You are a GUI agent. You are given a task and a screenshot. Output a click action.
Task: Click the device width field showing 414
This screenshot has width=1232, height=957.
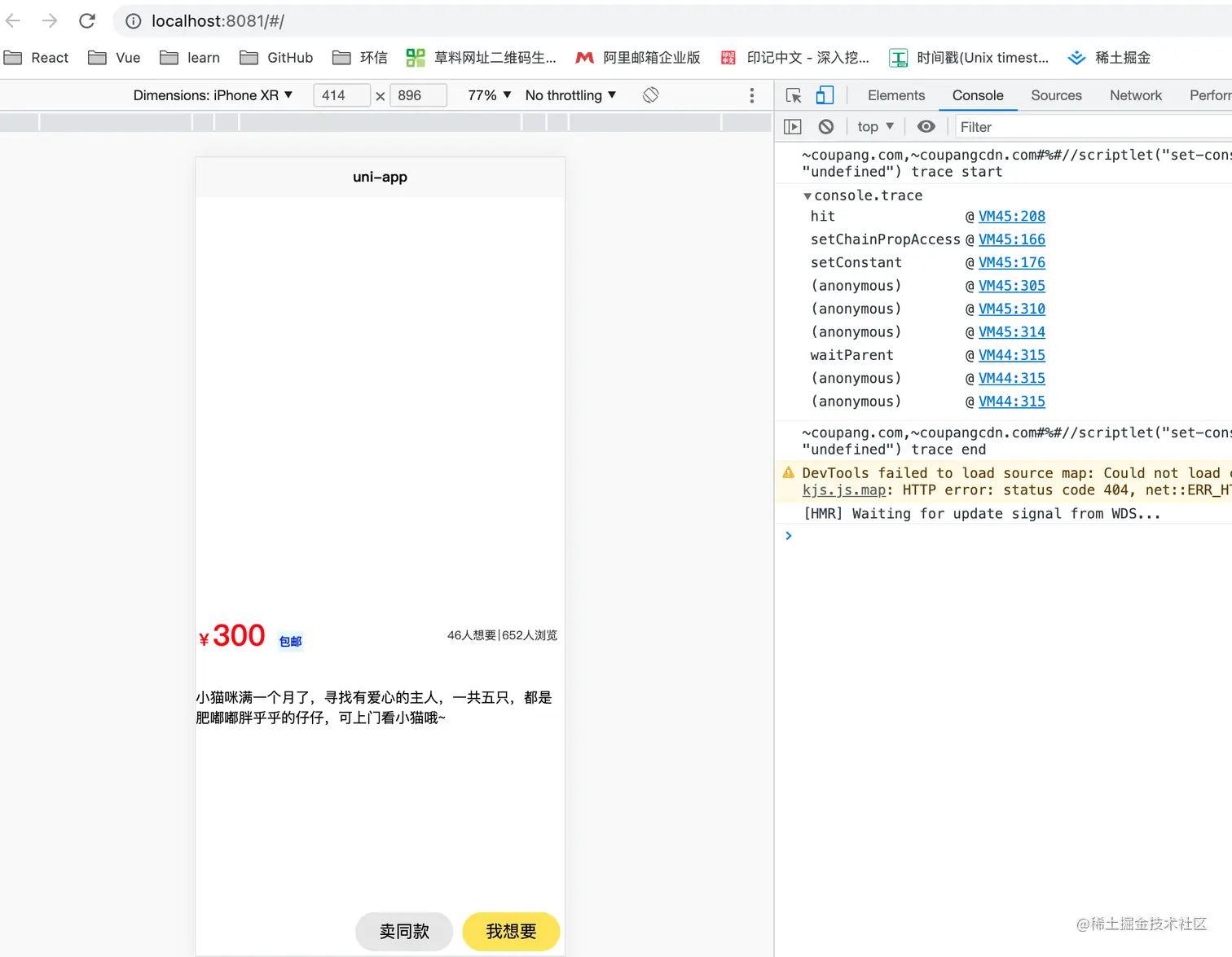(x=341, y=95)
